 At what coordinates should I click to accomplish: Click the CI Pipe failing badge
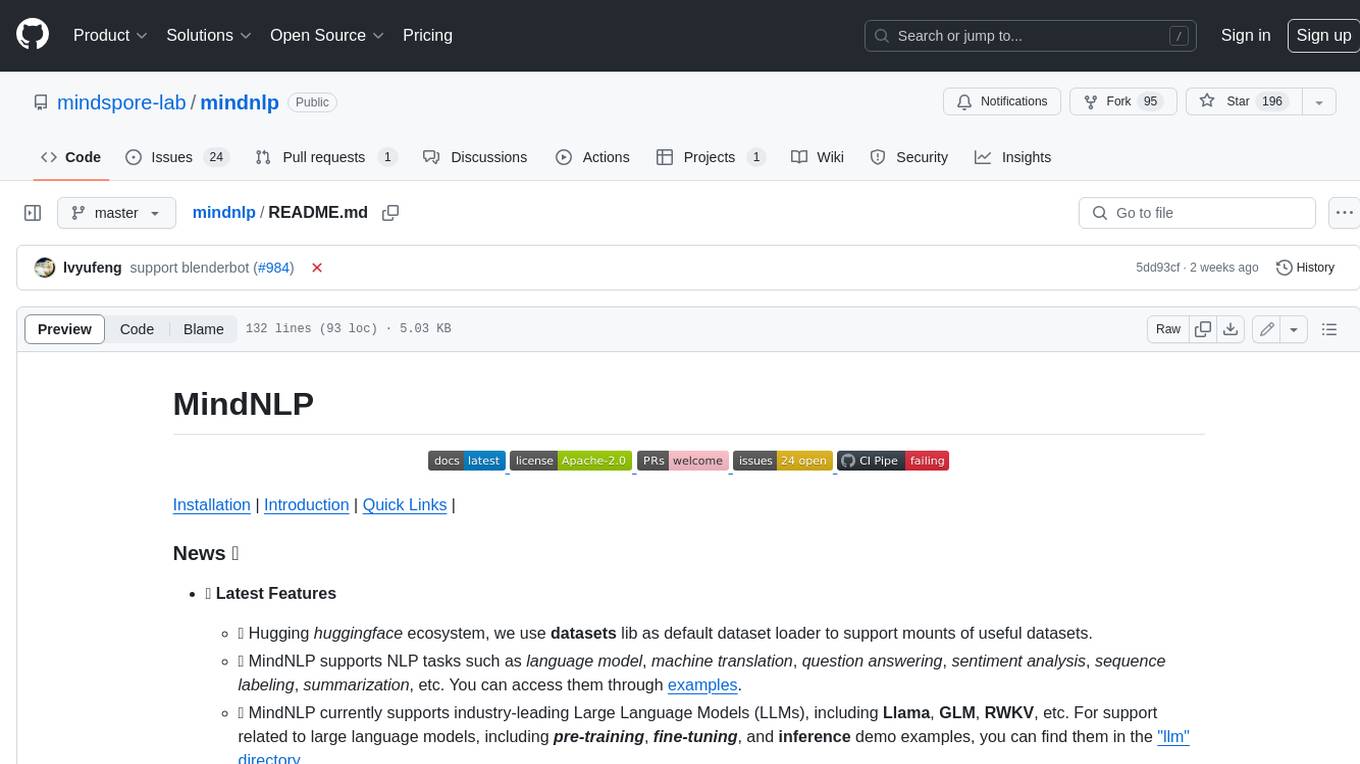tap(892, 461)
